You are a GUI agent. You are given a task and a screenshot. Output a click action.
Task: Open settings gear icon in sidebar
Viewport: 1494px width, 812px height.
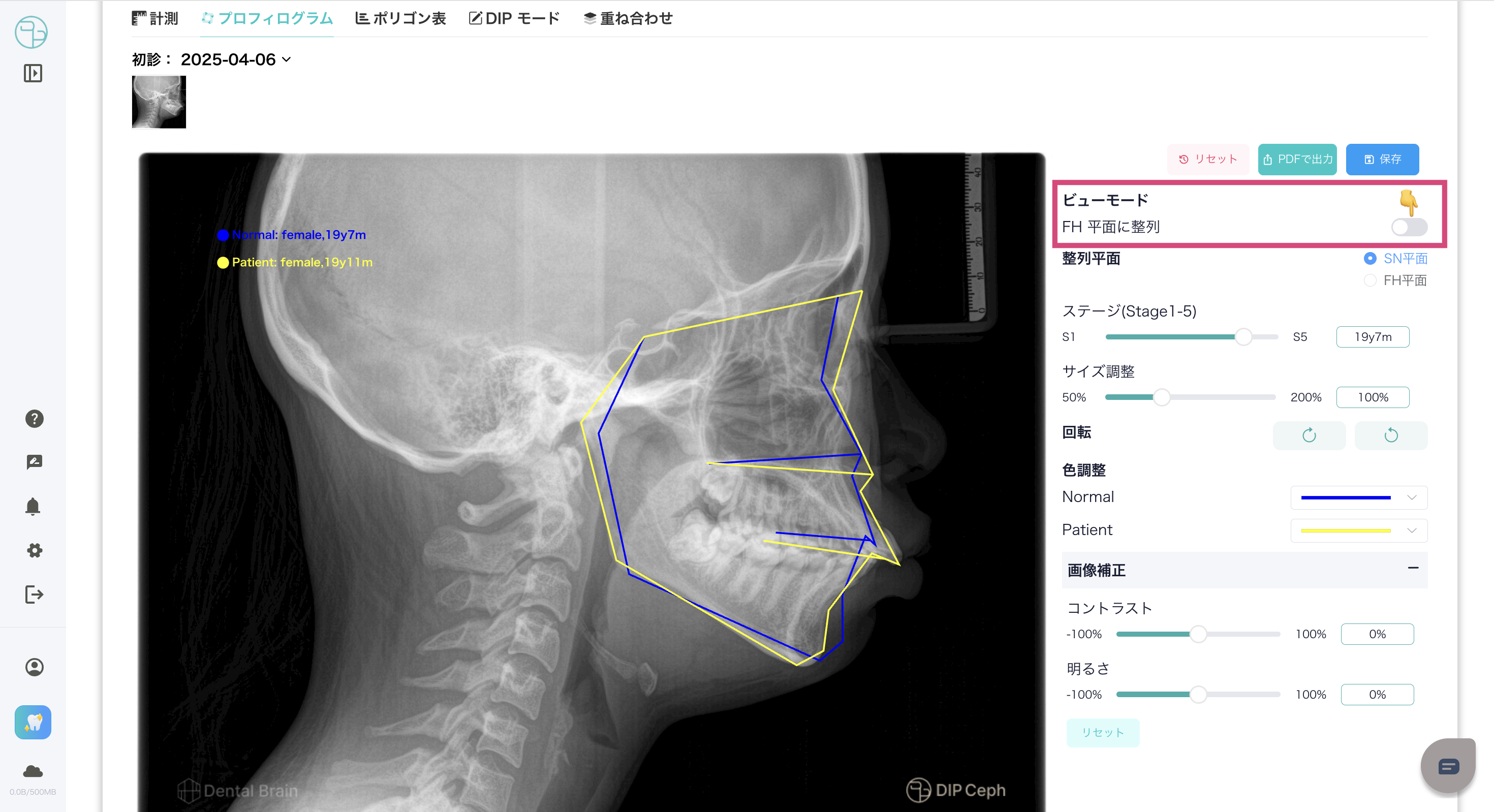pyautogui.click(x=34, y=550)
